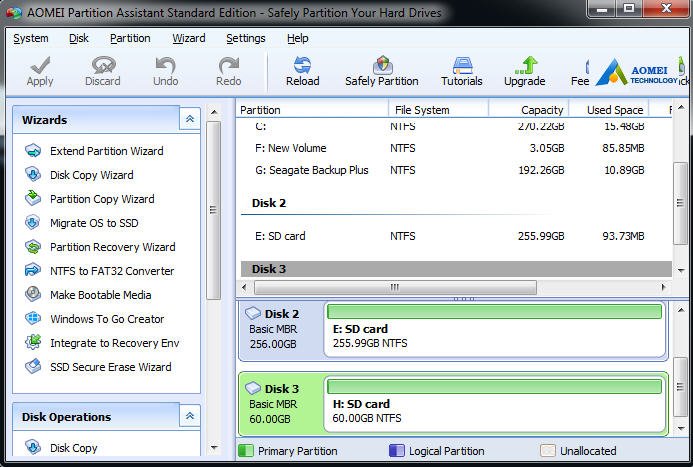
Task: Select E: SD card list row
Action: pos(455,236)
